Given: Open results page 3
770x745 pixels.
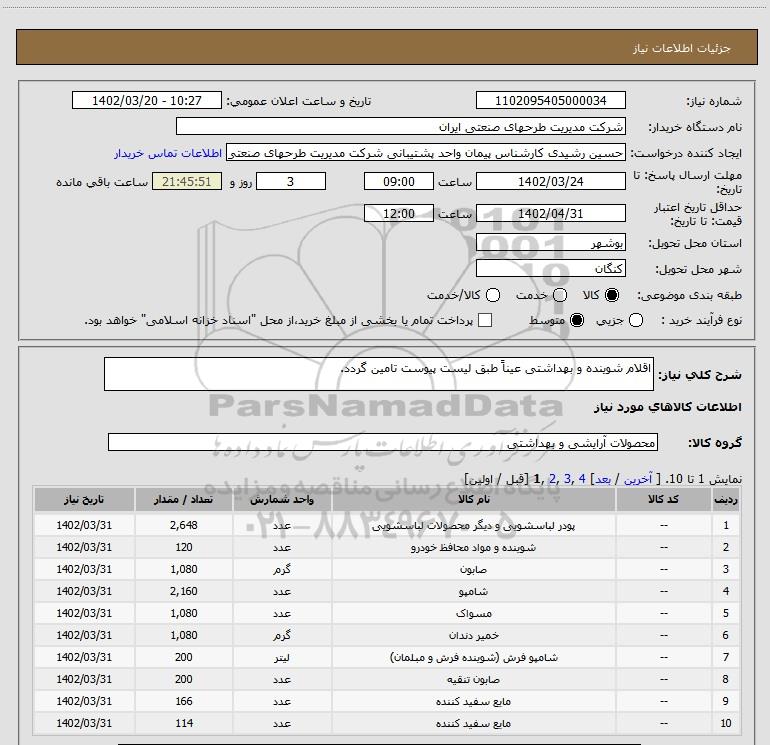Looking at the screenshot, I should pos(567,479).
